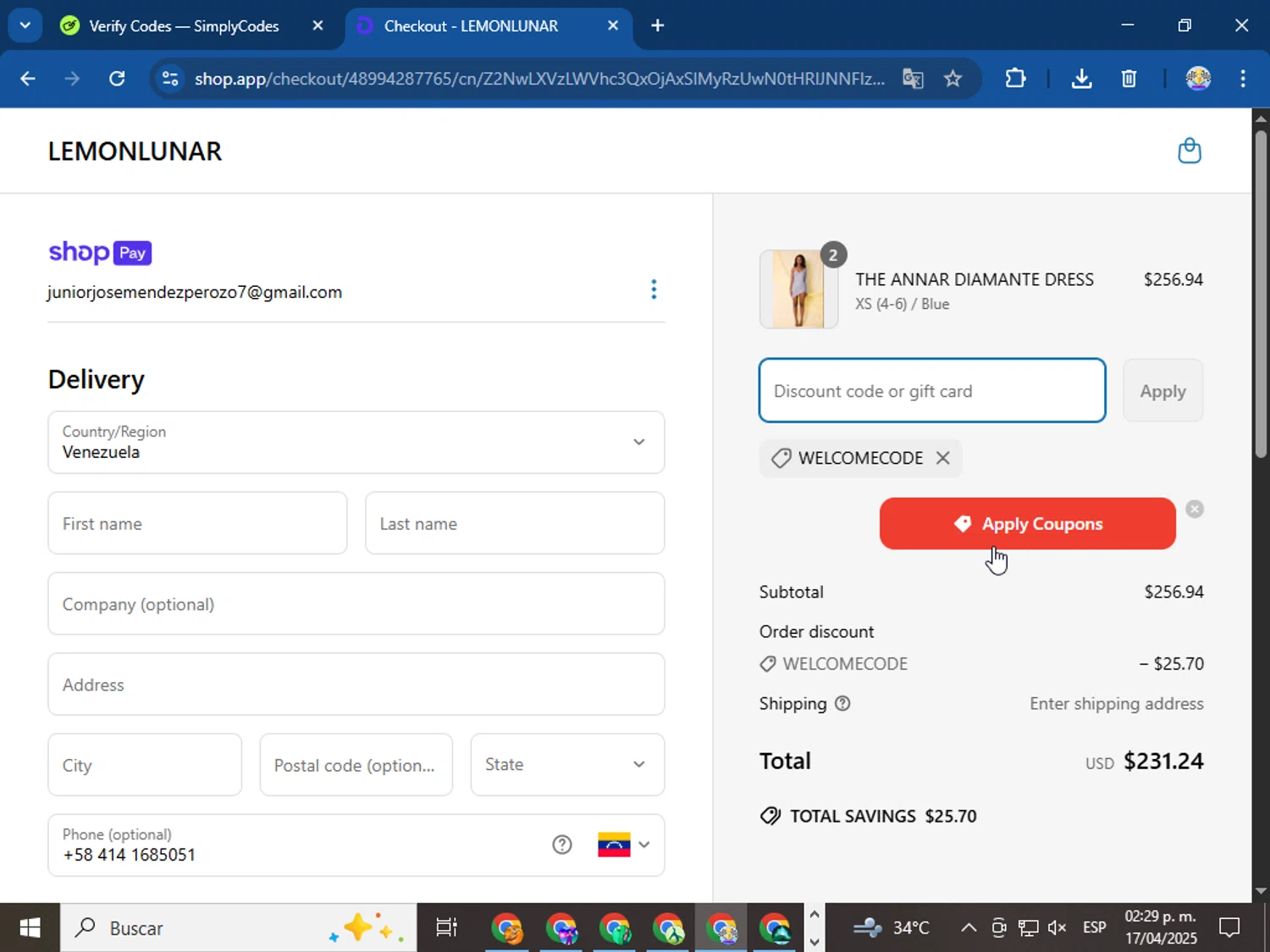Bookmark this page with star icon
Screen dimensions: 1270x952
(x=952, y=79)
